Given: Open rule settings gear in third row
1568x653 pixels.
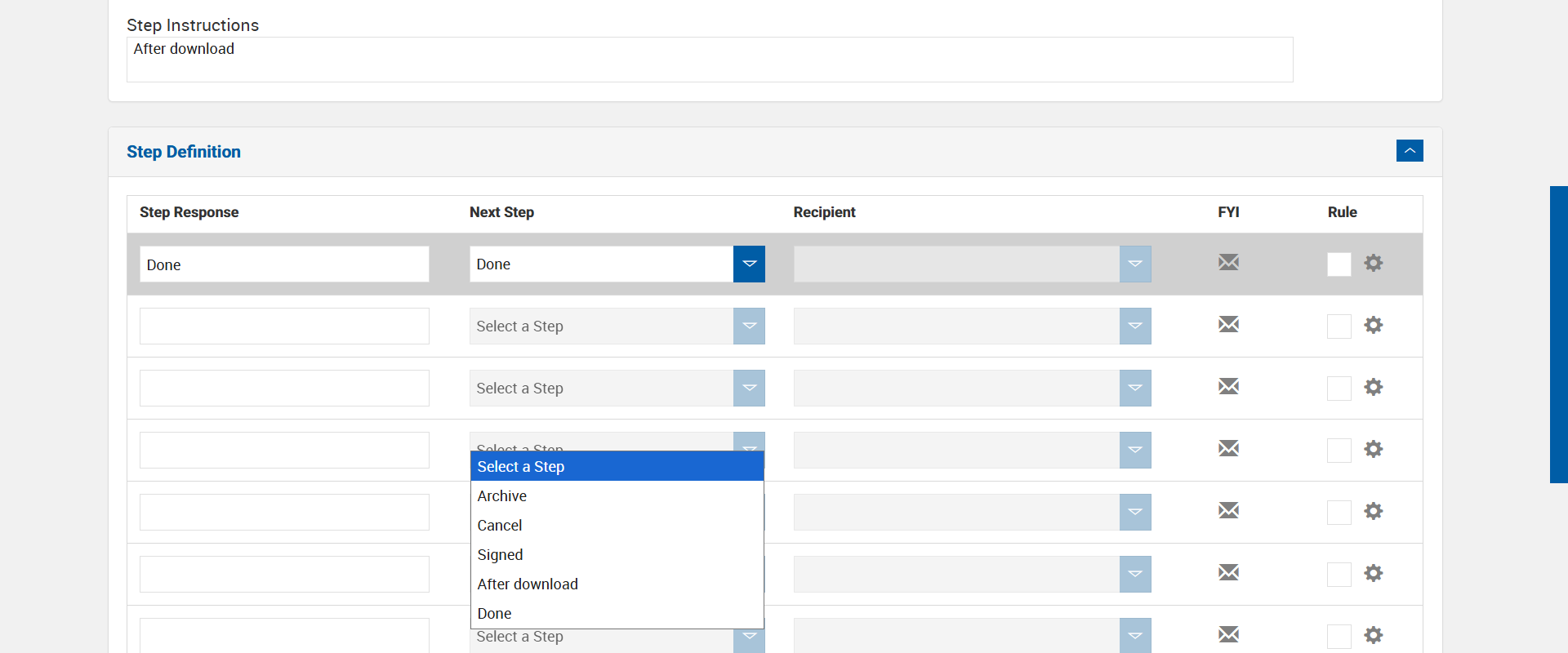Looking at the screenshot, I should [x=1374, y=387].
